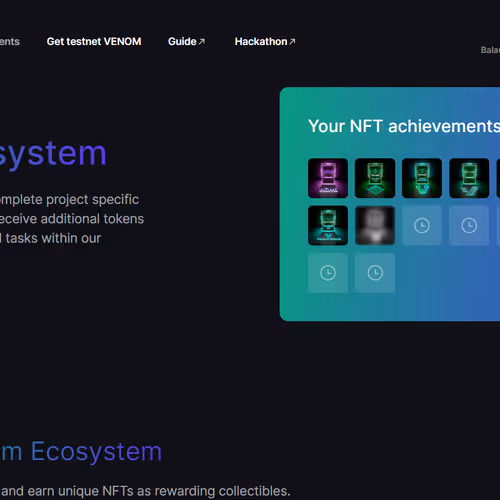Select green NFT with shield-shaped base
The image size is (500, 500).
pos(422,178)
